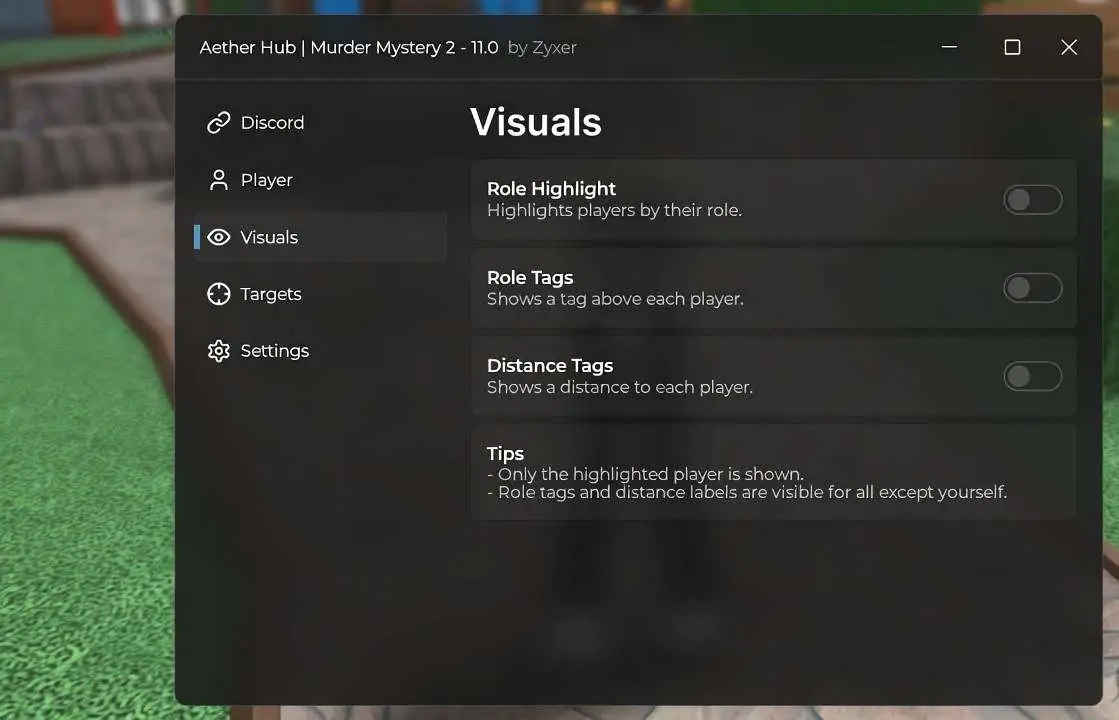Open the Discord tab label

[x=272, y=123]
